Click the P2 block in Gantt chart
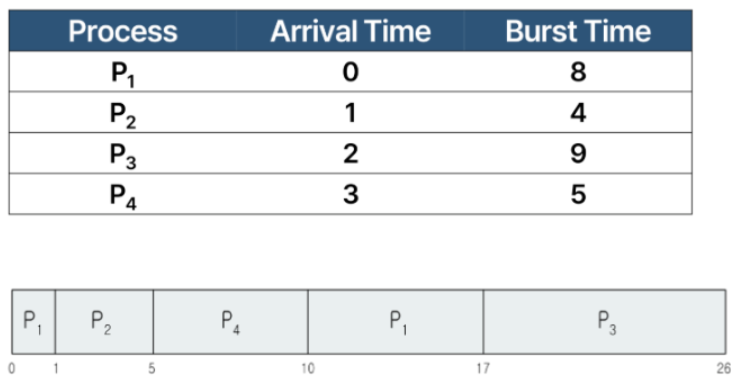 (104, 322)
